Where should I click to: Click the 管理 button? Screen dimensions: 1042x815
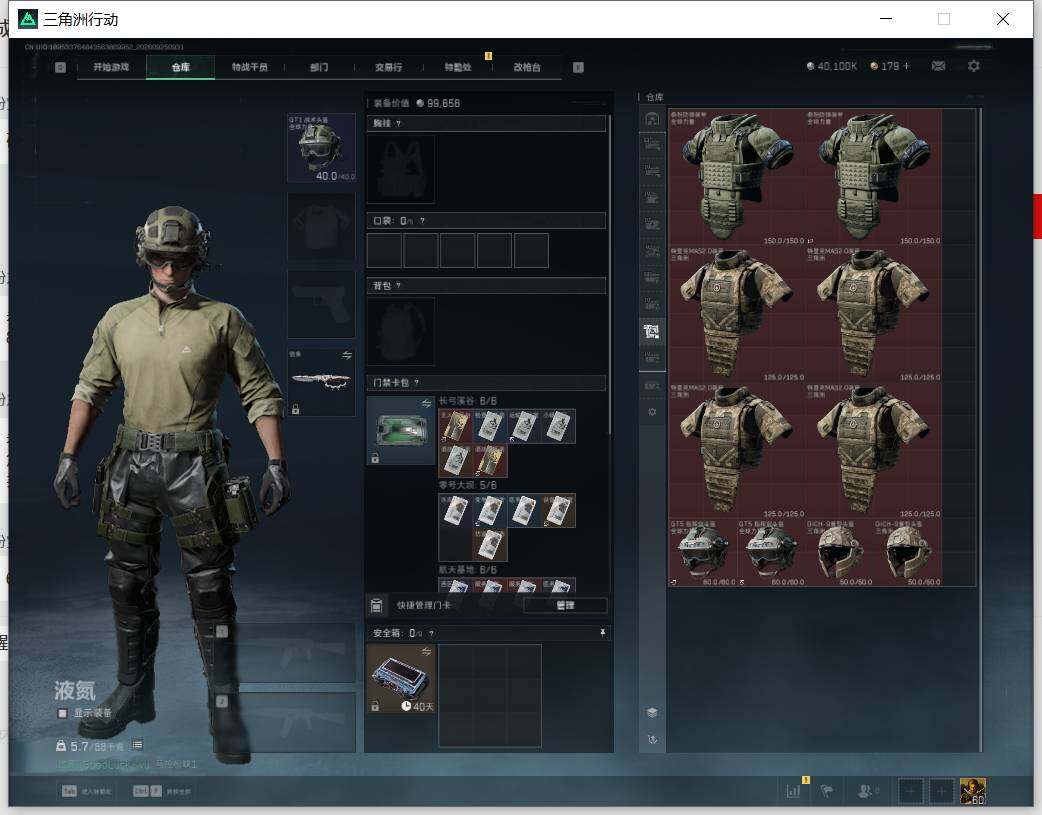[565, 606]
